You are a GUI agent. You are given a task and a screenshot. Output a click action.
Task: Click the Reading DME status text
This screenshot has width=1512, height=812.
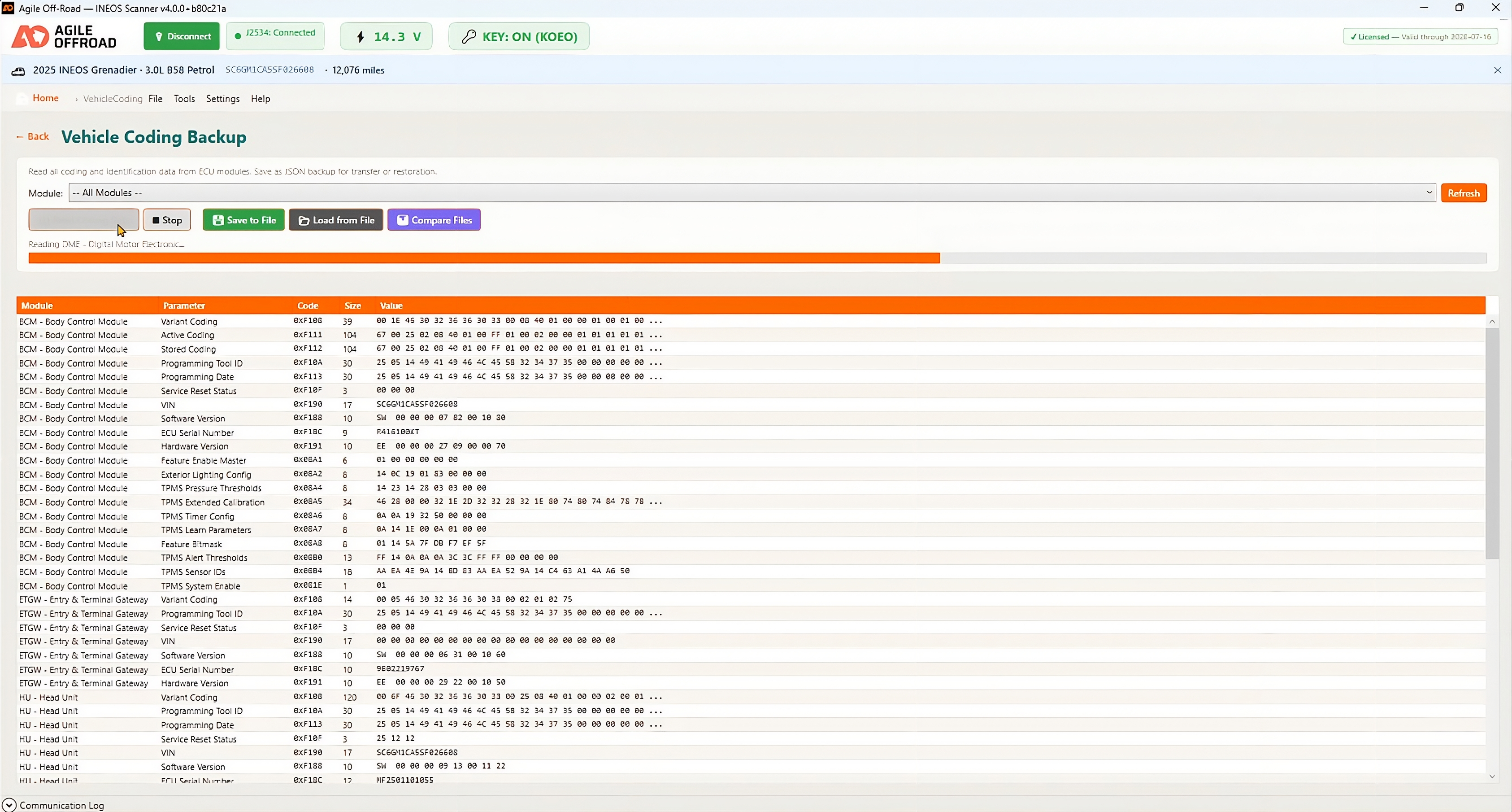pyautogui.click(x=106, y=244)
